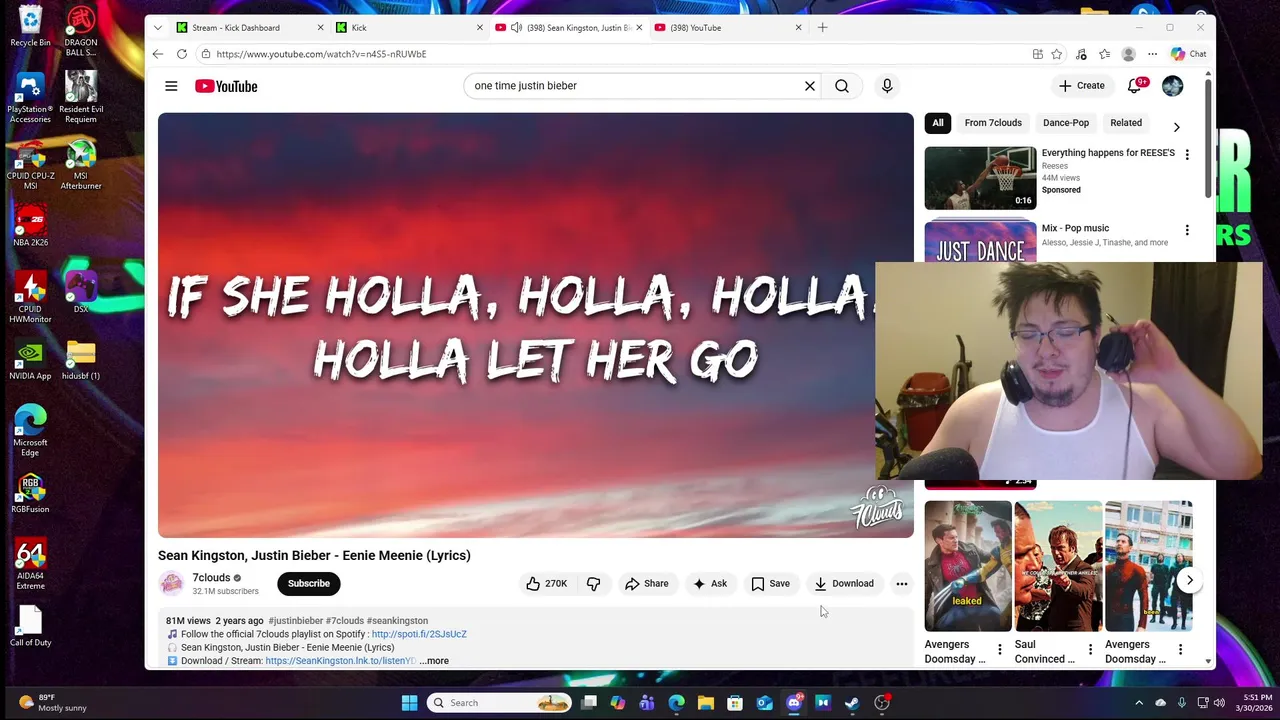1280x720 pixels.
Task: Open MSI Afterburner desktop shortcut
Action: (x=81, y=165)
